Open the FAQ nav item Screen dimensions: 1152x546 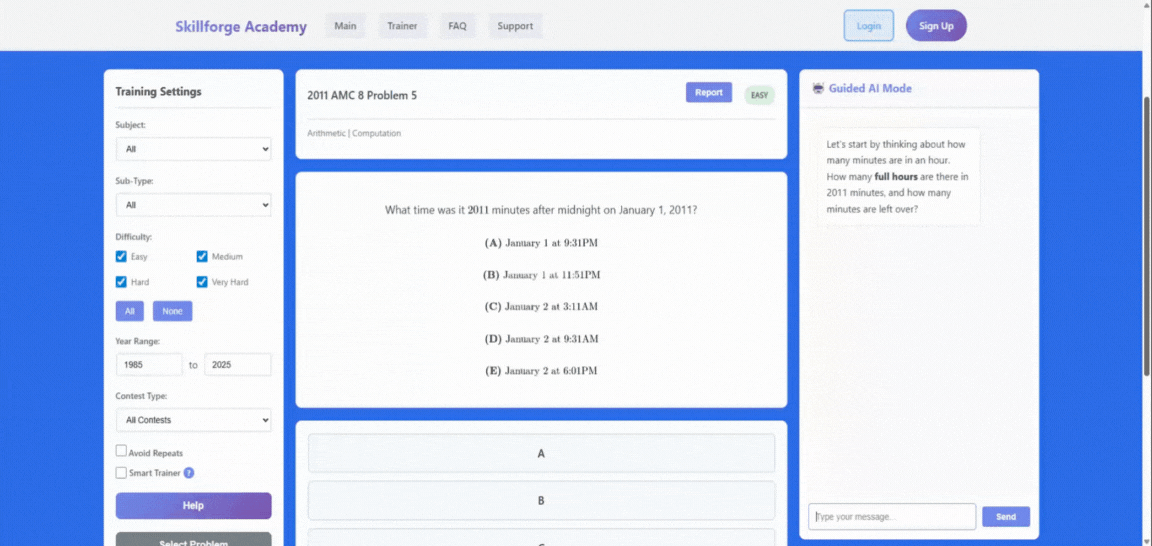pos(458,26)
